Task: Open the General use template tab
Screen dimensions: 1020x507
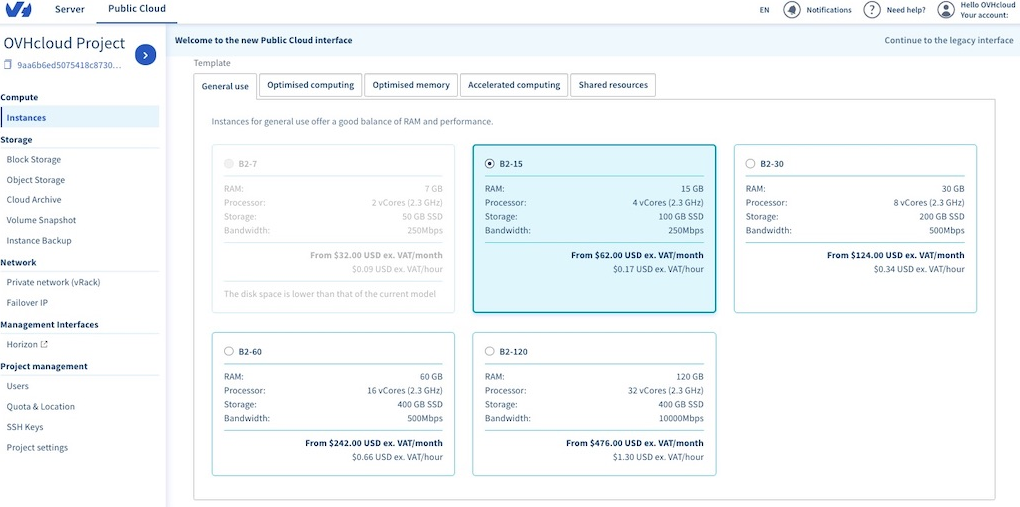Action: click(225, 87)
